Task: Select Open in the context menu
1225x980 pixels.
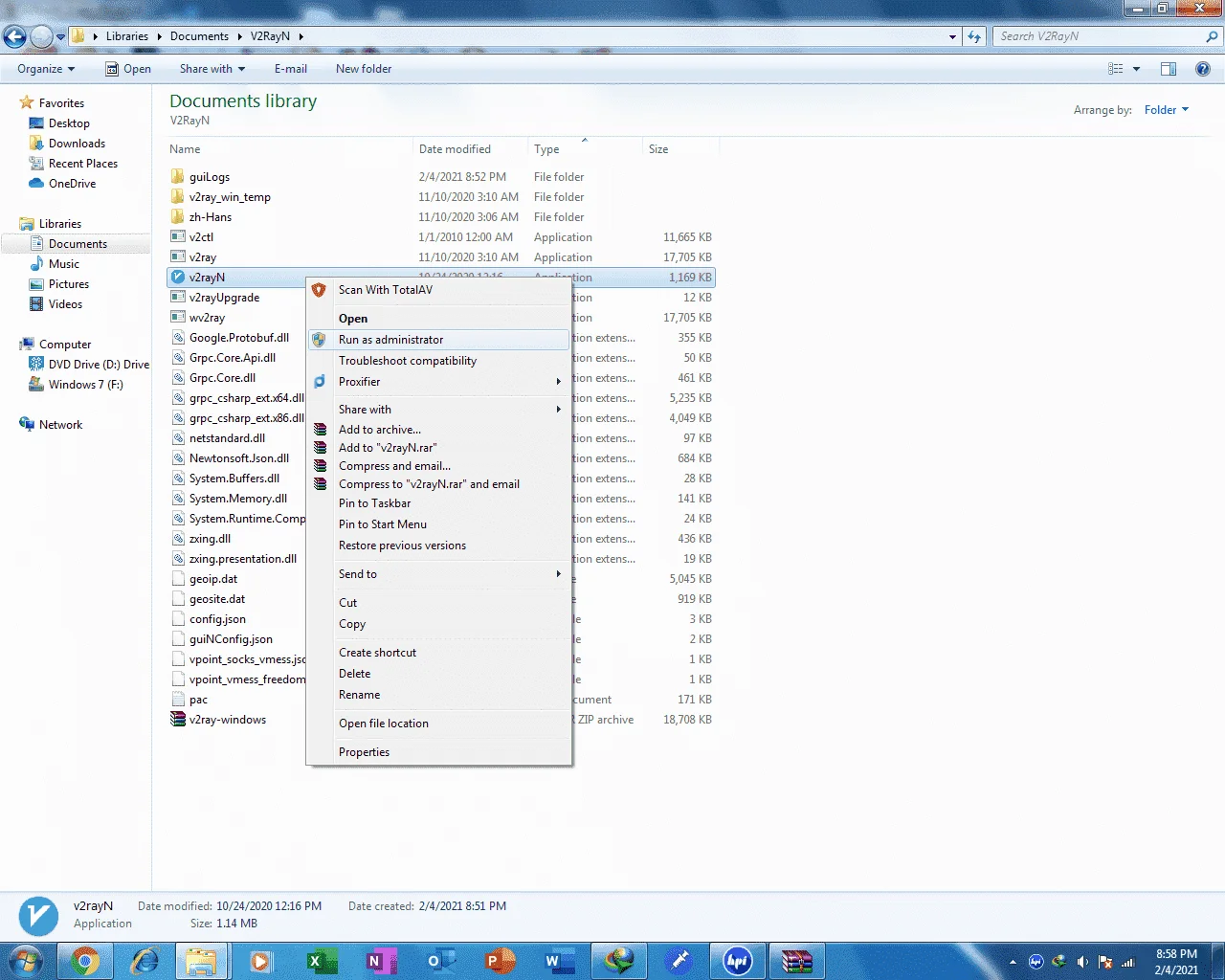Action: tap(439, 319)
